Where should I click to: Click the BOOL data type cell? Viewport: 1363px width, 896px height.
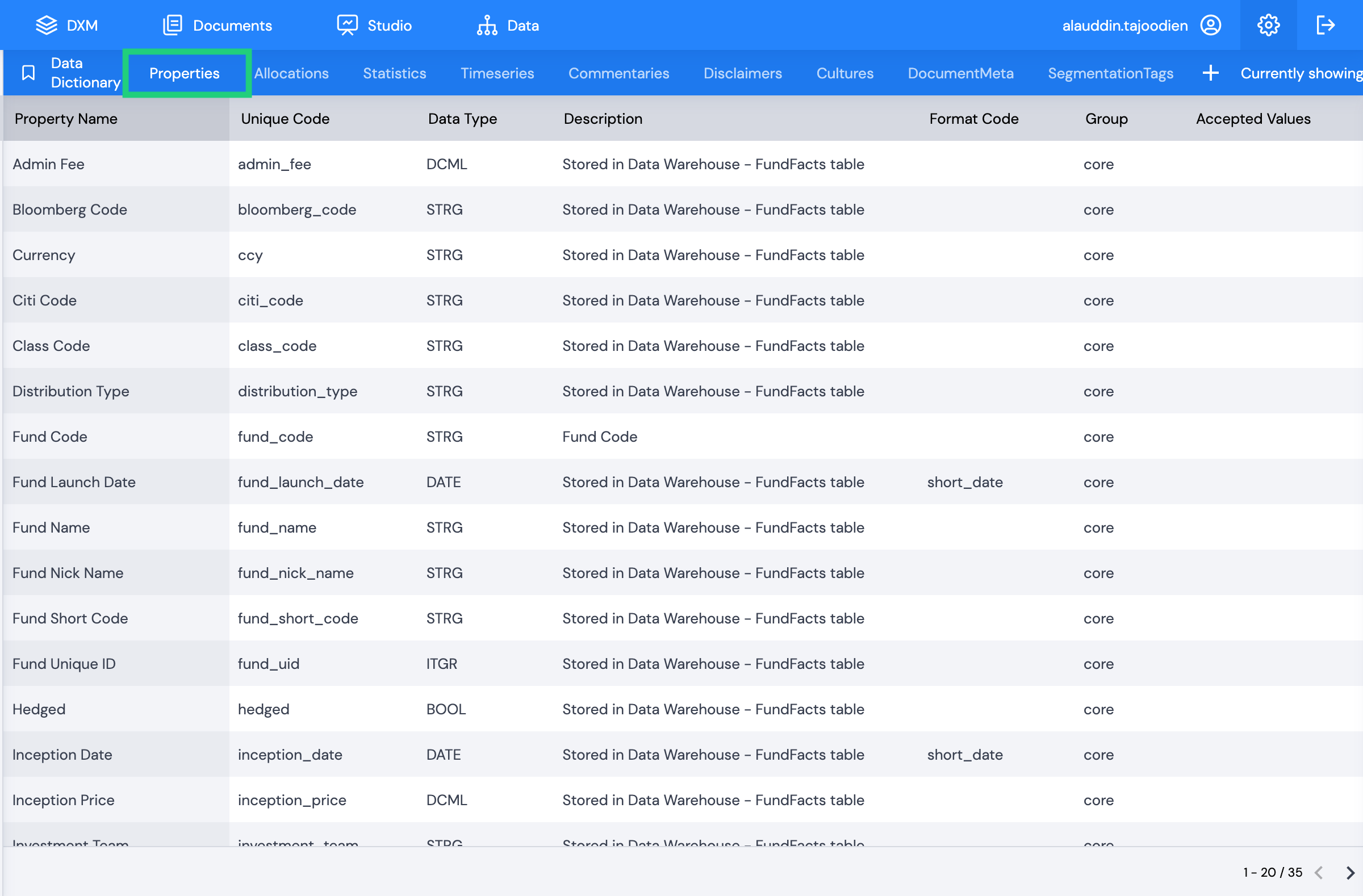click(446, 709)
